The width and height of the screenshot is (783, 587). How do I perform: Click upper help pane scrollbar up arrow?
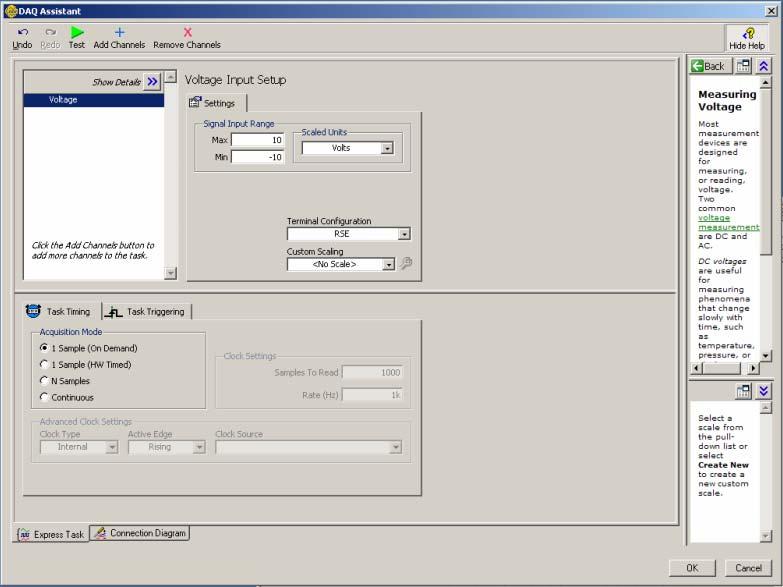tap(766, 83)
